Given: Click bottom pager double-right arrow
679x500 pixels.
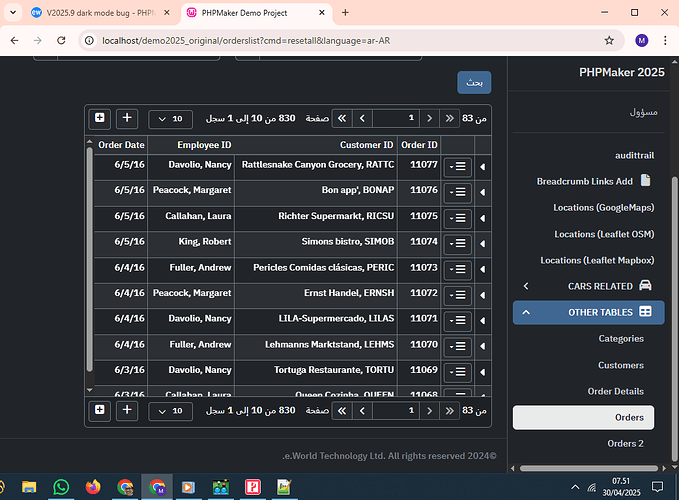Looking at the screenshot, I should pyautogui.click(x=449, y=410).
